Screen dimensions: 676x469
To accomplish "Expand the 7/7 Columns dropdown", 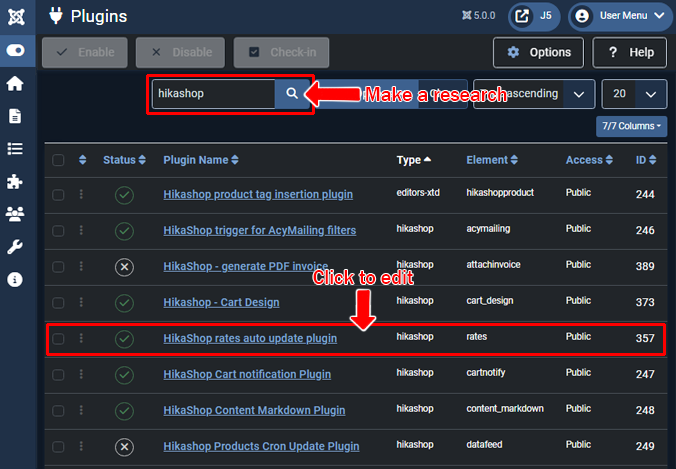I will coord(632,126).
